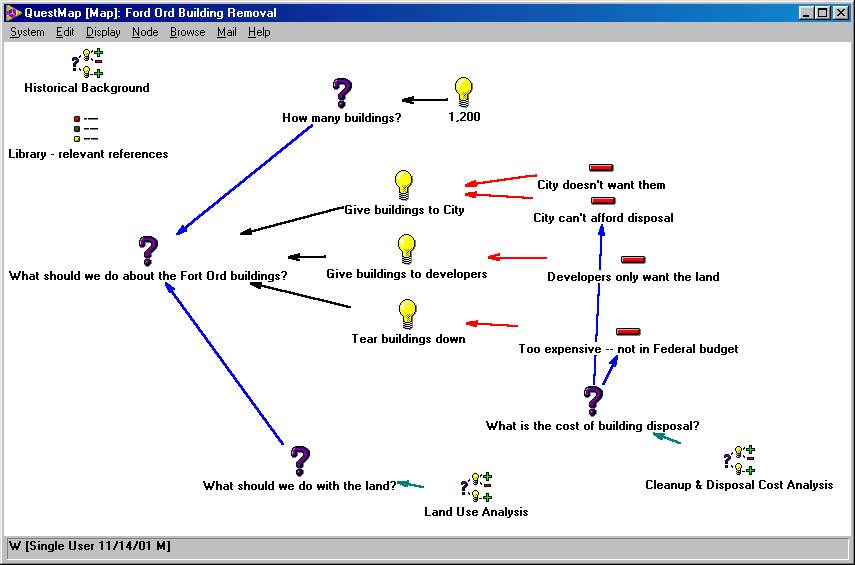This screenshot has width=855, height=565.
Task: Click the red arrow from 'Developers only want the land'
Action: (517, 257)
